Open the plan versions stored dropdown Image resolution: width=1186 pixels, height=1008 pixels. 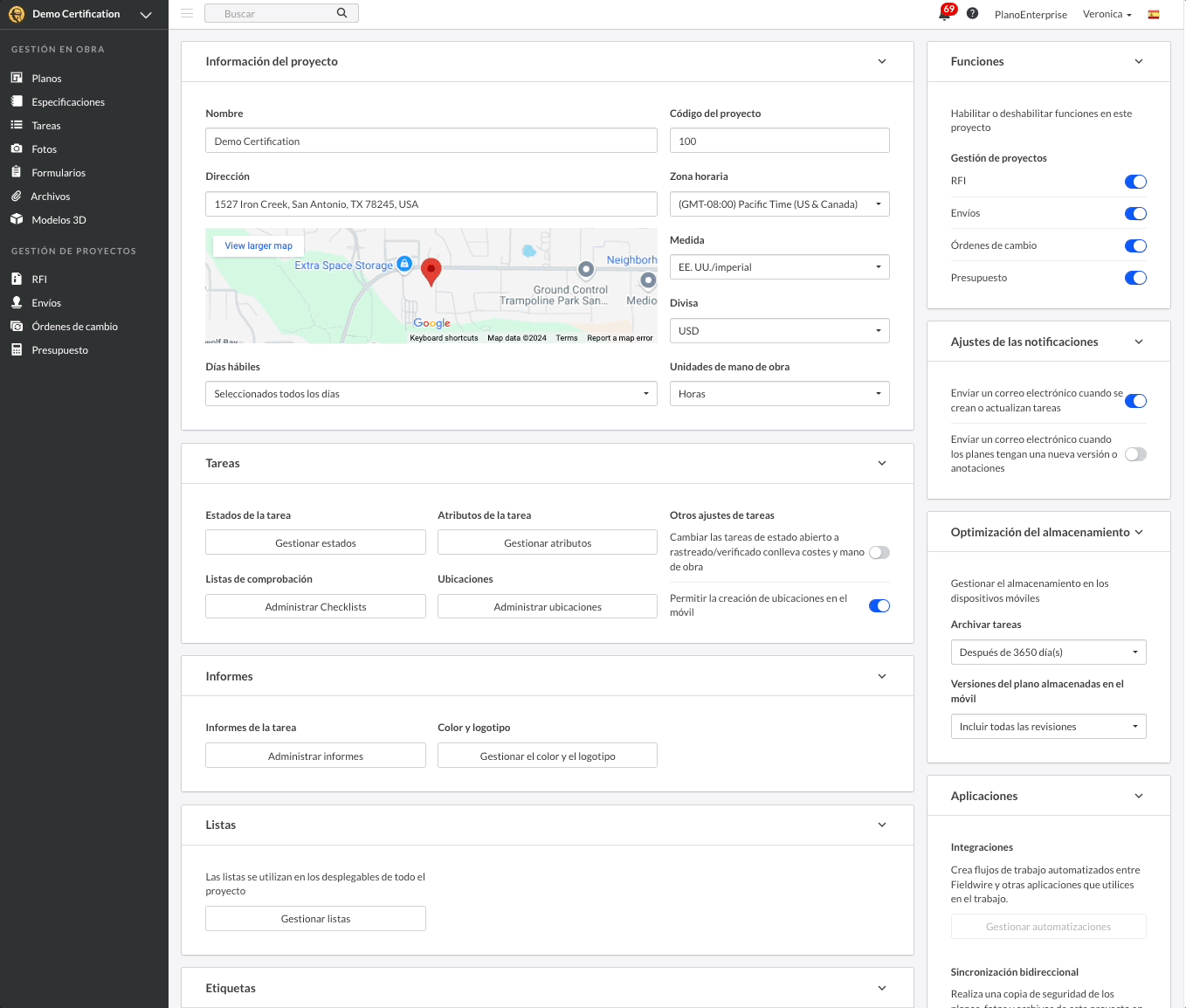1048,727
